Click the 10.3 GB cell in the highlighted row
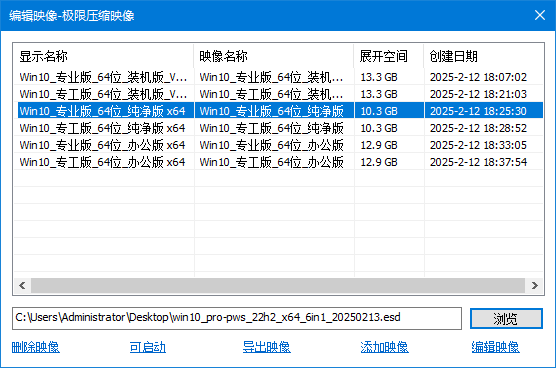The image size is (556, 368). coord(379,111)
